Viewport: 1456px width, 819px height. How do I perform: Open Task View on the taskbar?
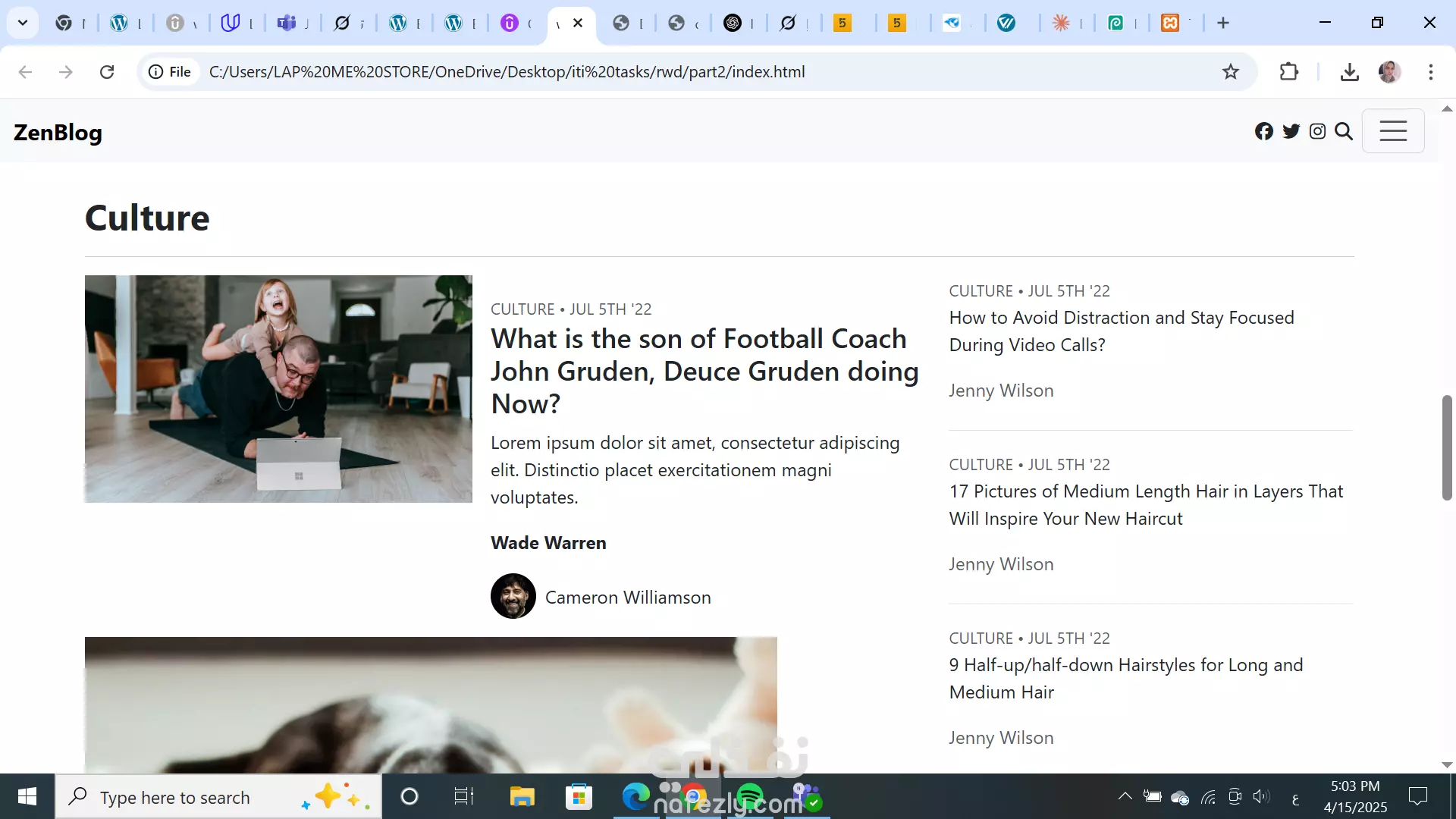point(463,797)
